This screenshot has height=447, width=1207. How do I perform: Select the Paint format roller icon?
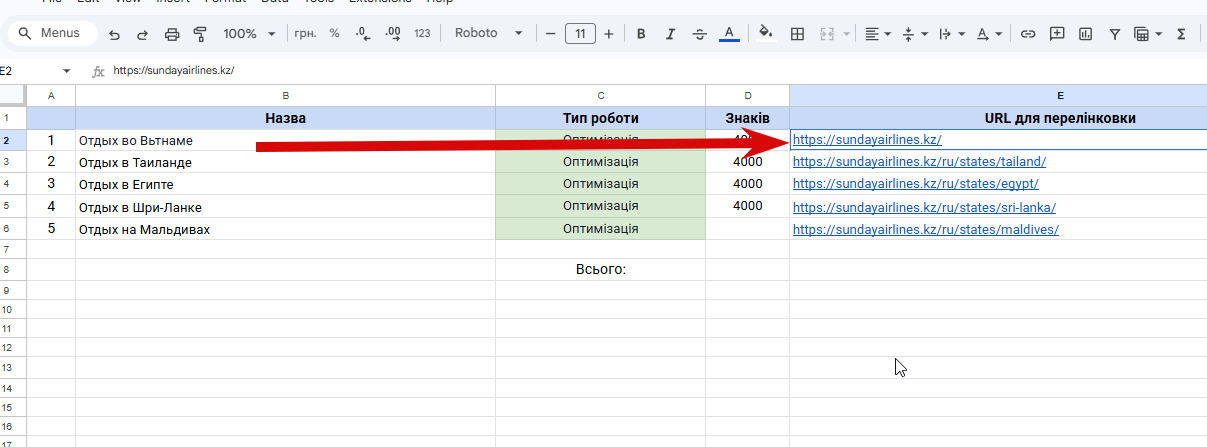(200, 34)
